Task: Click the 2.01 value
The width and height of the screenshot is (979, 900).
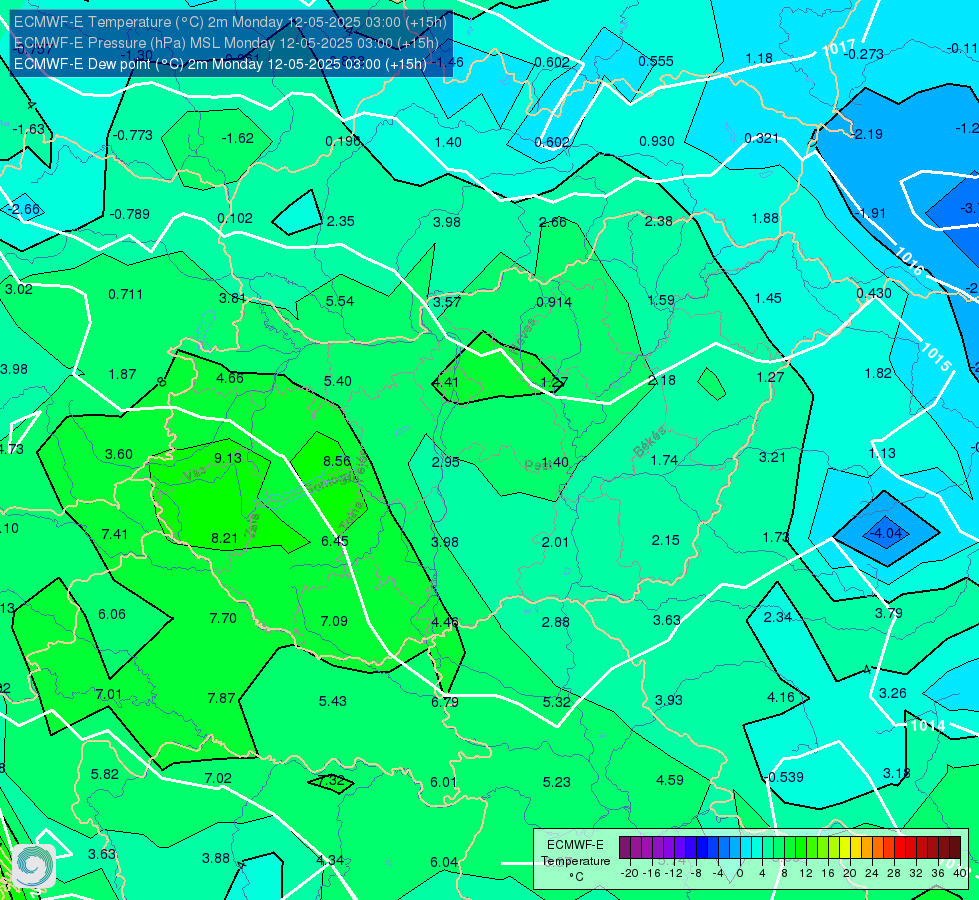Action: coord(555,542)
